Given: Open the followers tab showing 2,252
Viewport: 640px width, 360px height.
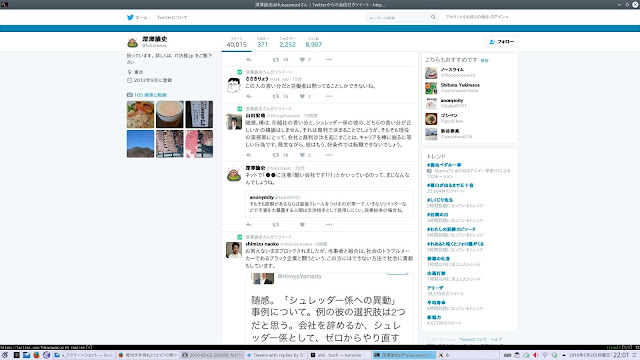Looking at the screenshot, I should click(x=287, y=42).
